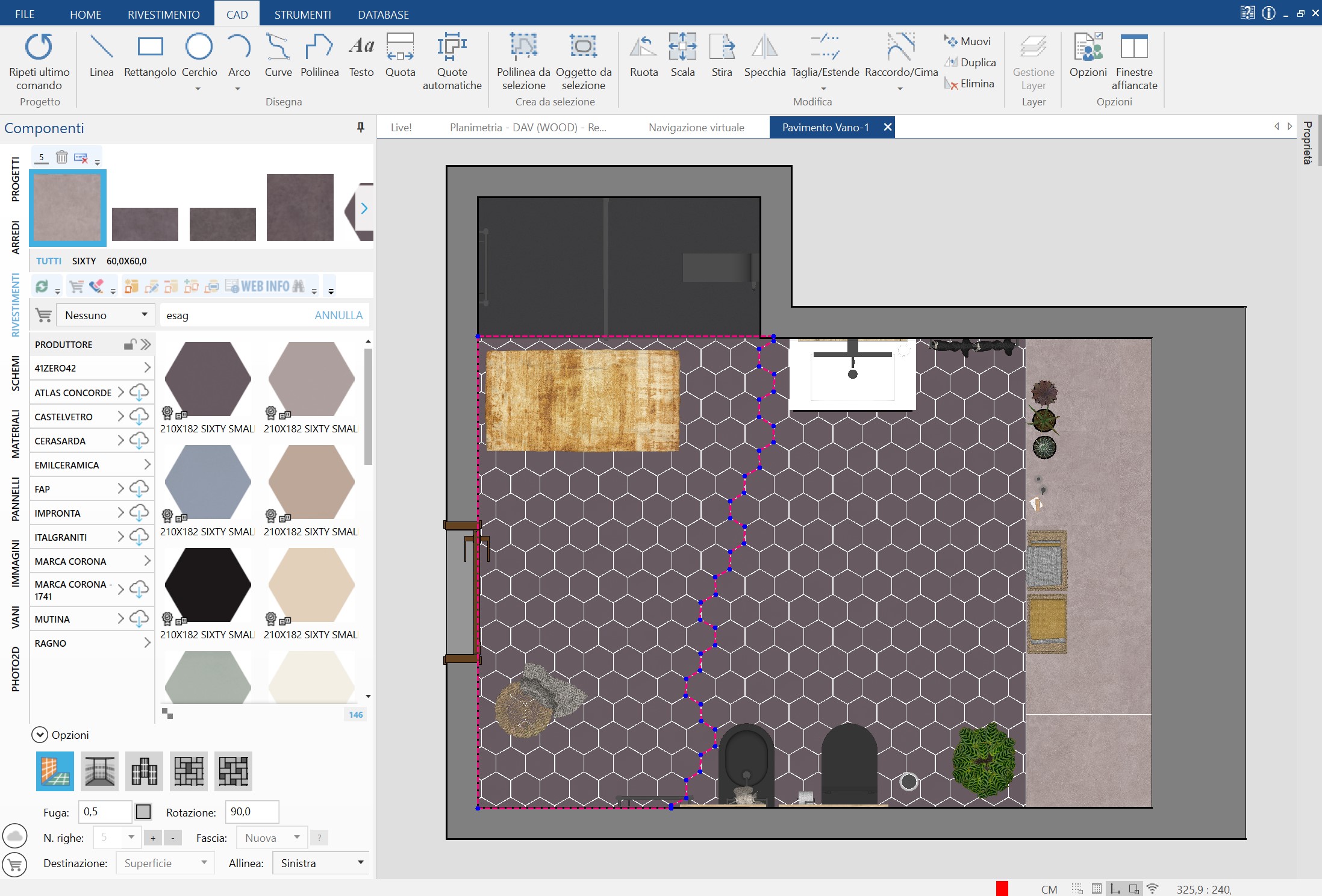This screenshot has height=896, width=1322.
Task: Click the plus button for N. righe
Action: pos(153,838)
